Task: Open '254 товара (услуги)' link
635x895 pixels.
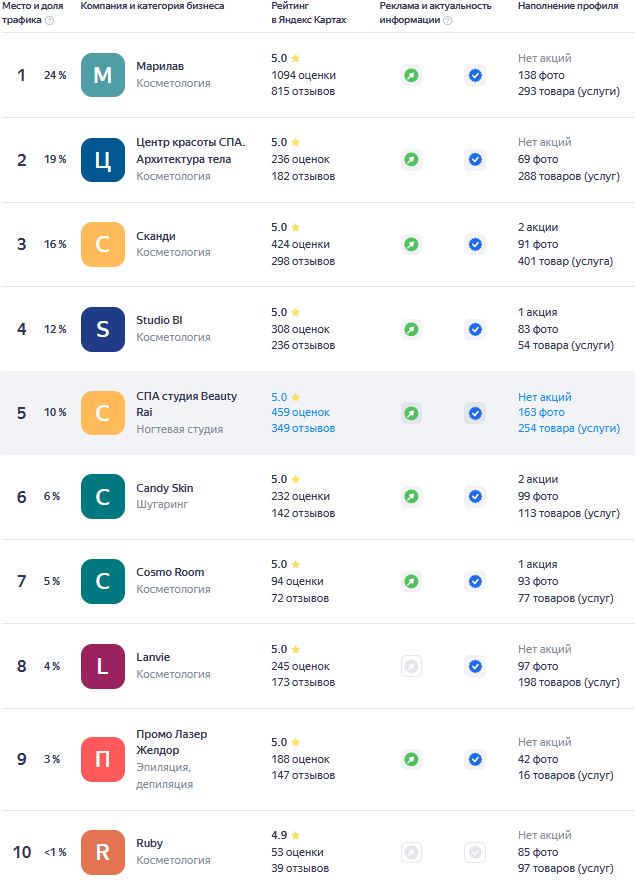Action: [x=568, y=428]
